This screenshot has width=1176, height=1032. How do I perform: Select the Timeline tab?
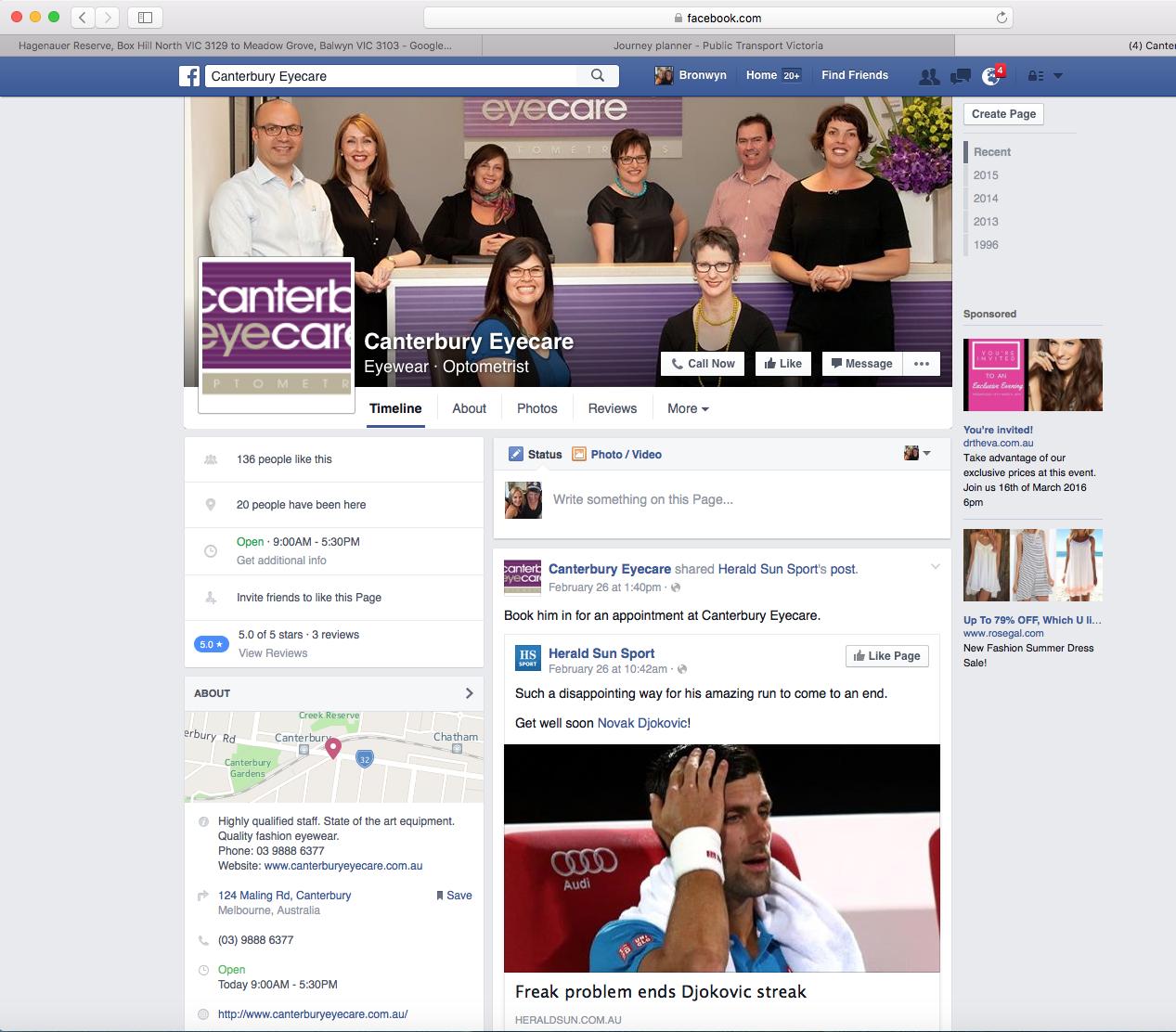395,408
